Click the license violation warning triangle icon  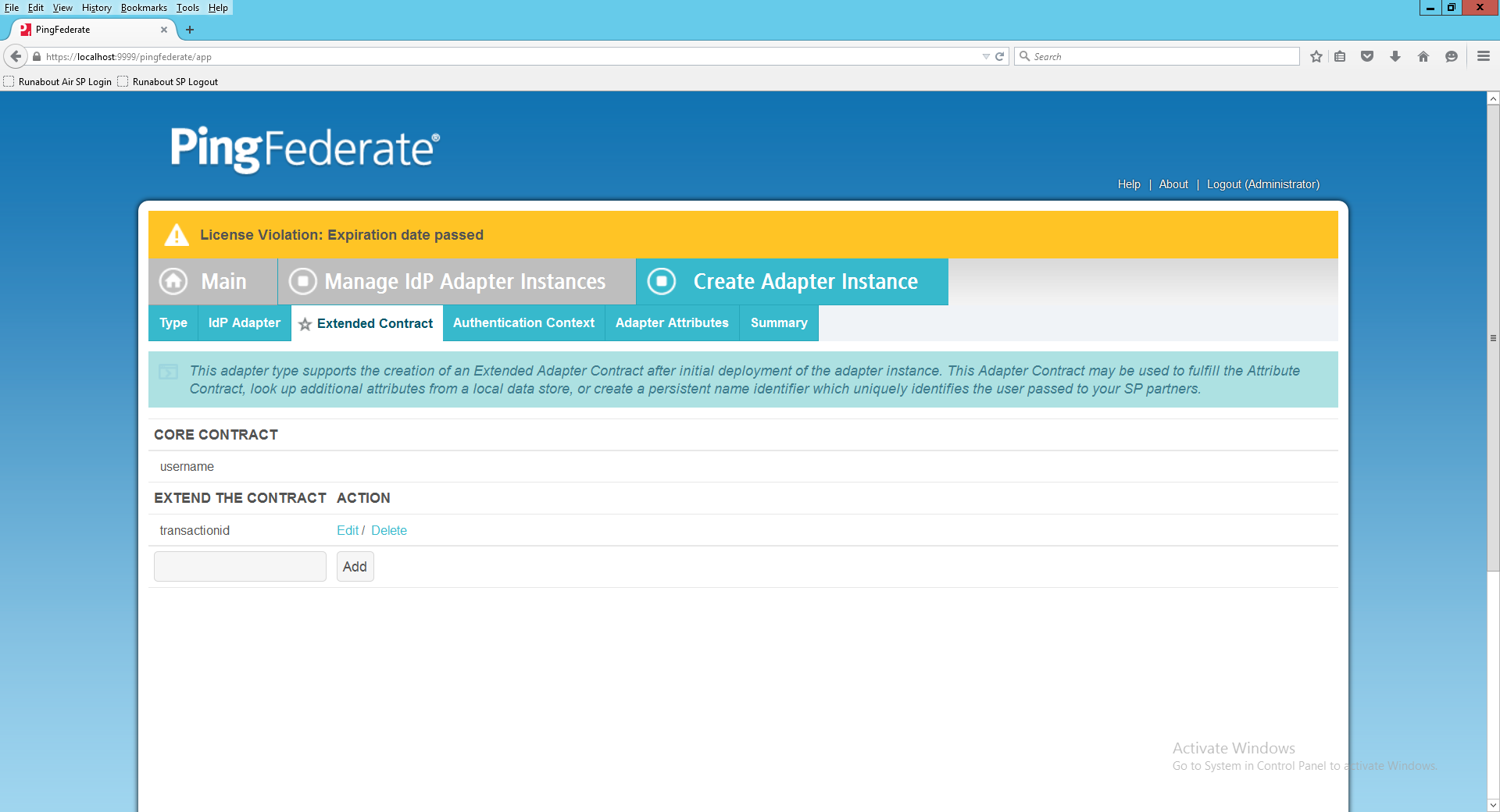177,235
